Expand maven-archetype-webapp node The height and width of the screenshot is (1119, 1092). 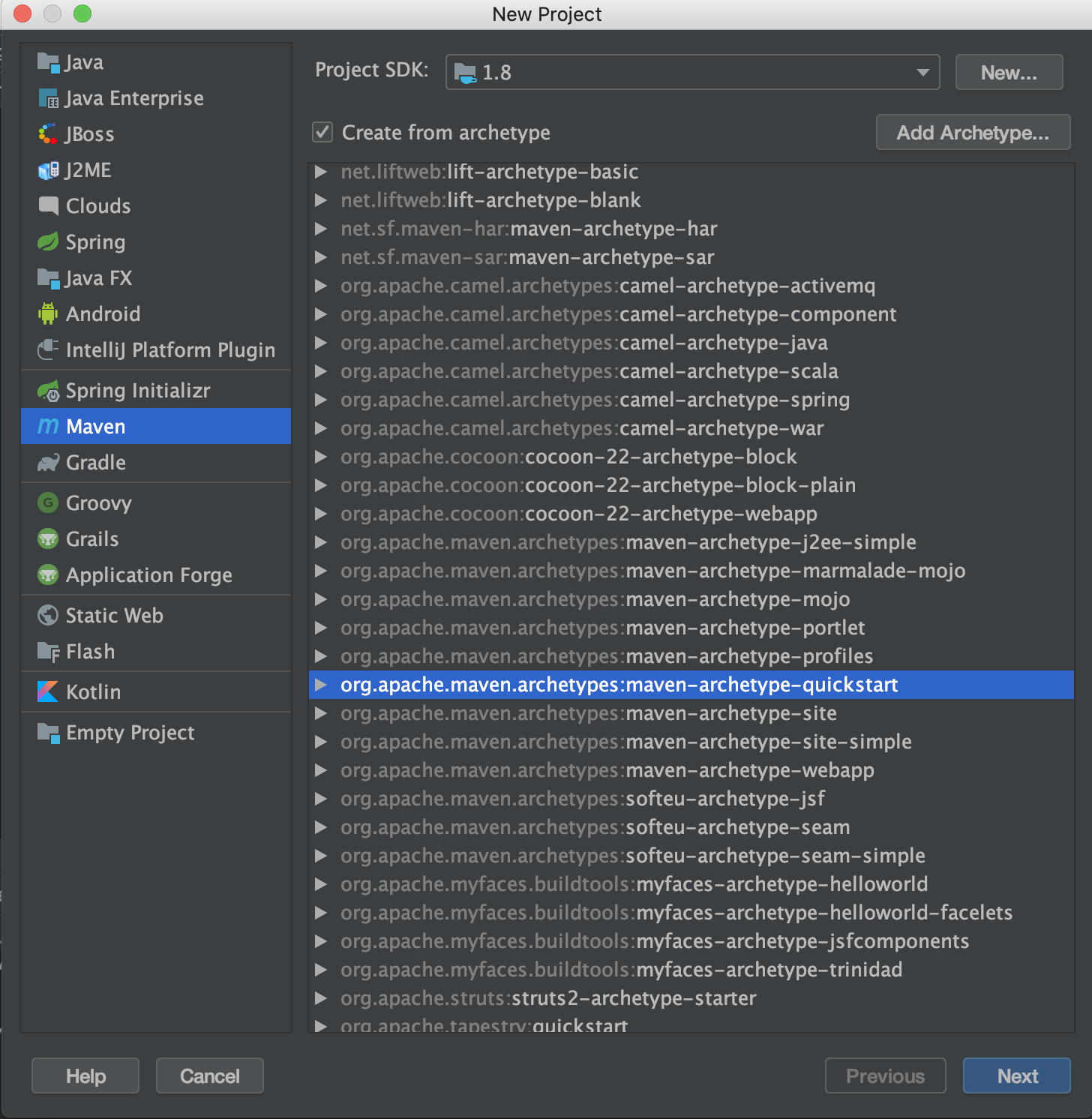321,769
